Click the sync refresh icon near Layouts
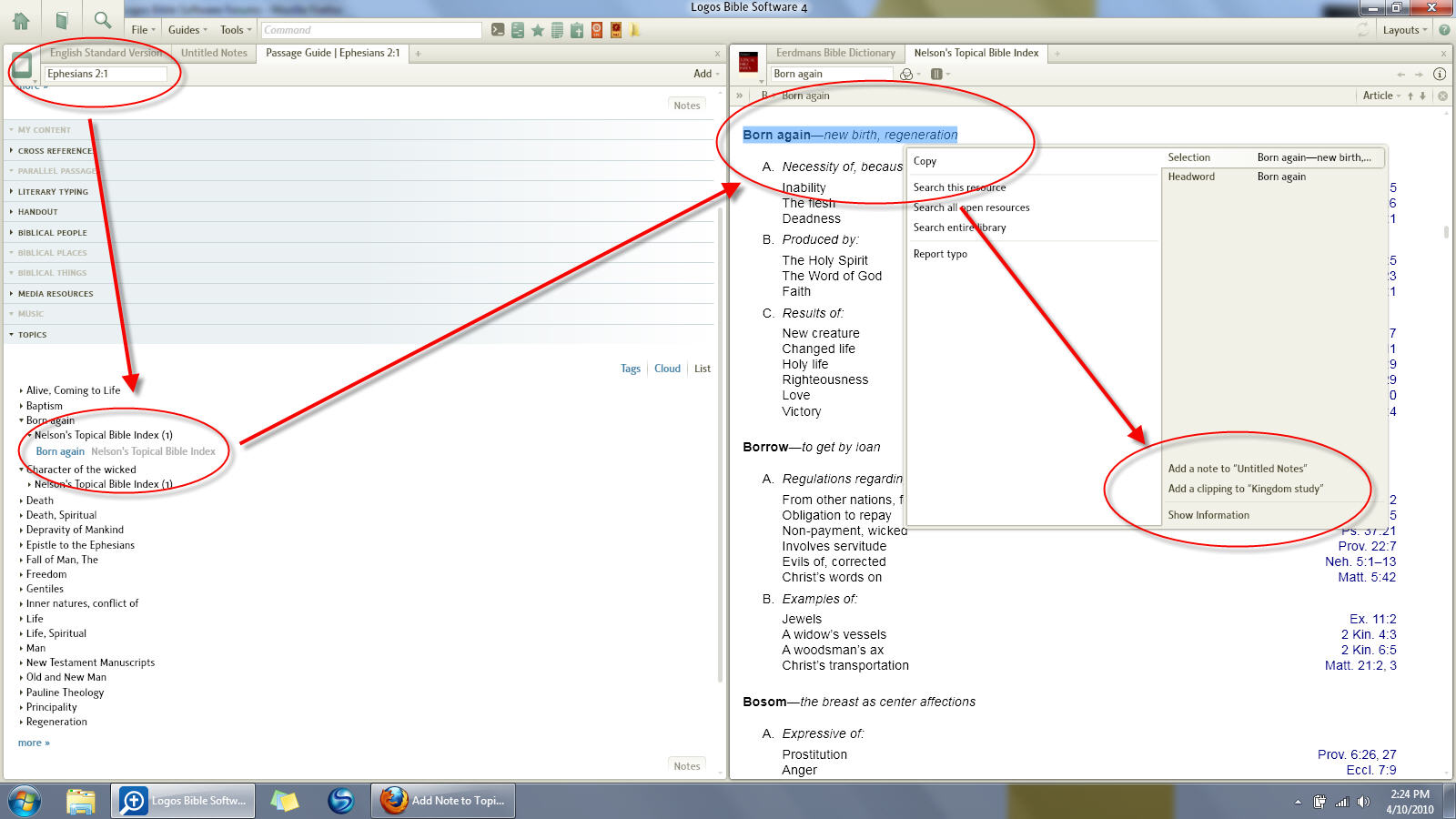The image size is (1456, 819). pyautogui.click(x=1363, y=30)
